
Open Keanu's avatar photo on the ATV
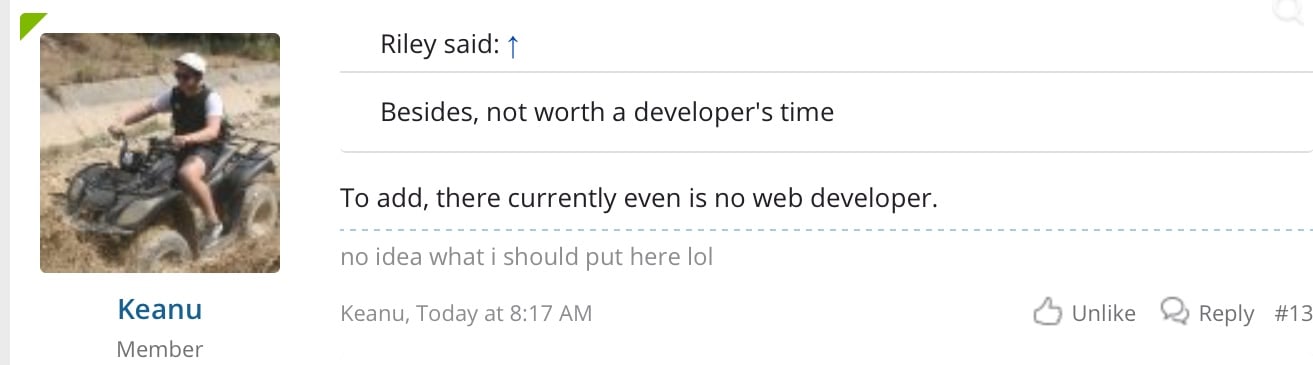[160, 153]
